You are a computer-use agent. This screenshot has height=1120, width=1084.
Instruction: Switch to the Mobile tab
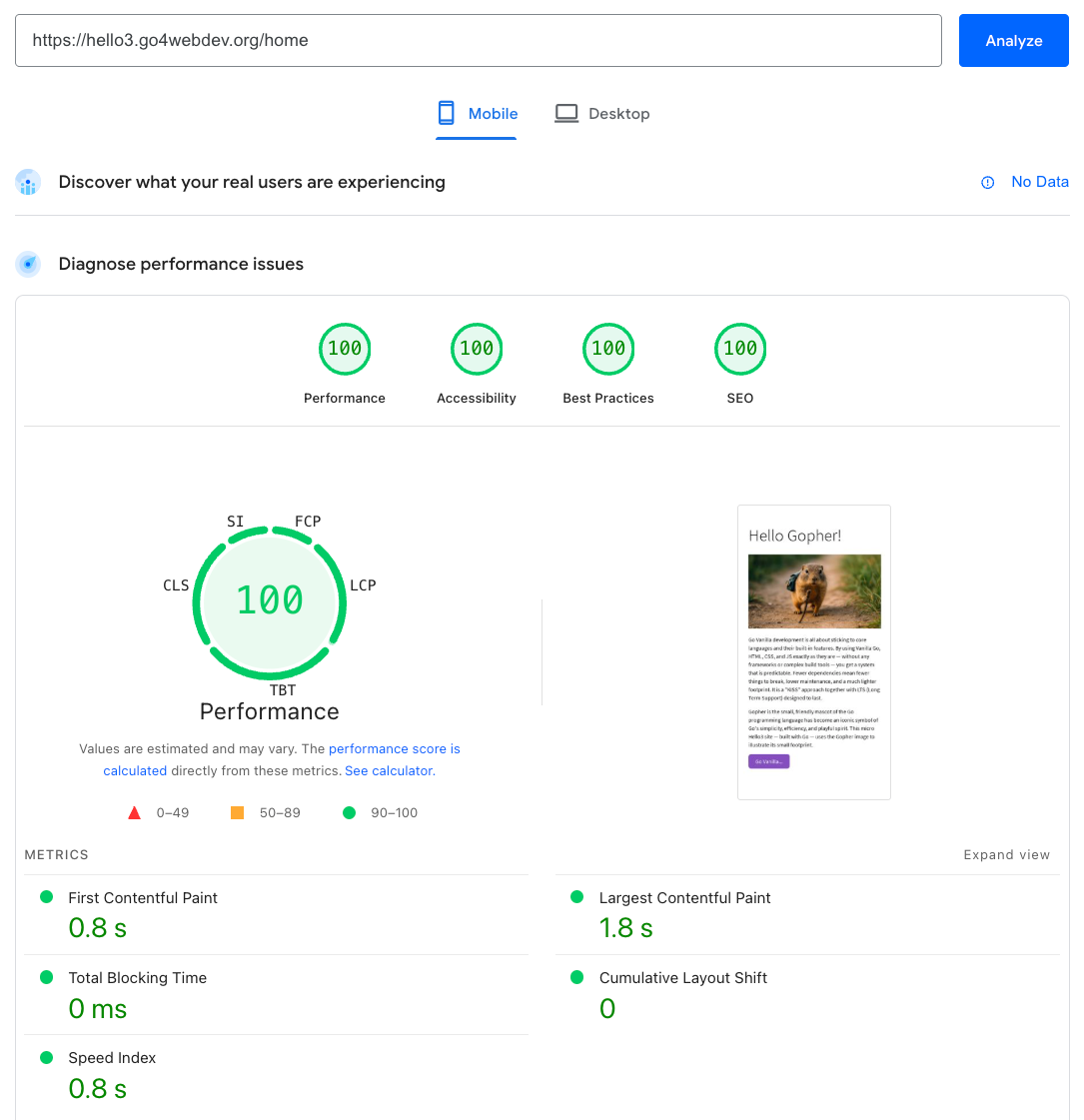tap(477, 114)
